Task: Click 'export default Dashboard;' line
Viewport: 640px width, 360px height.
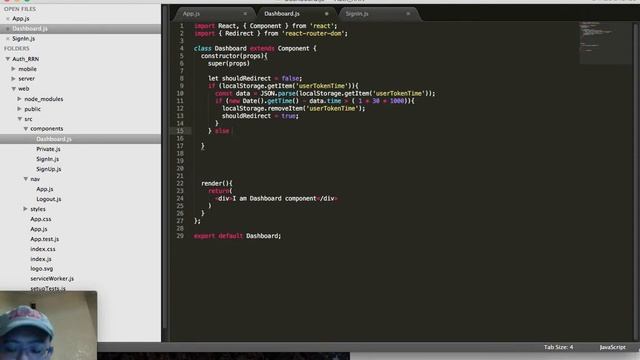Action: pyautogui.click(x=237, y=236)
